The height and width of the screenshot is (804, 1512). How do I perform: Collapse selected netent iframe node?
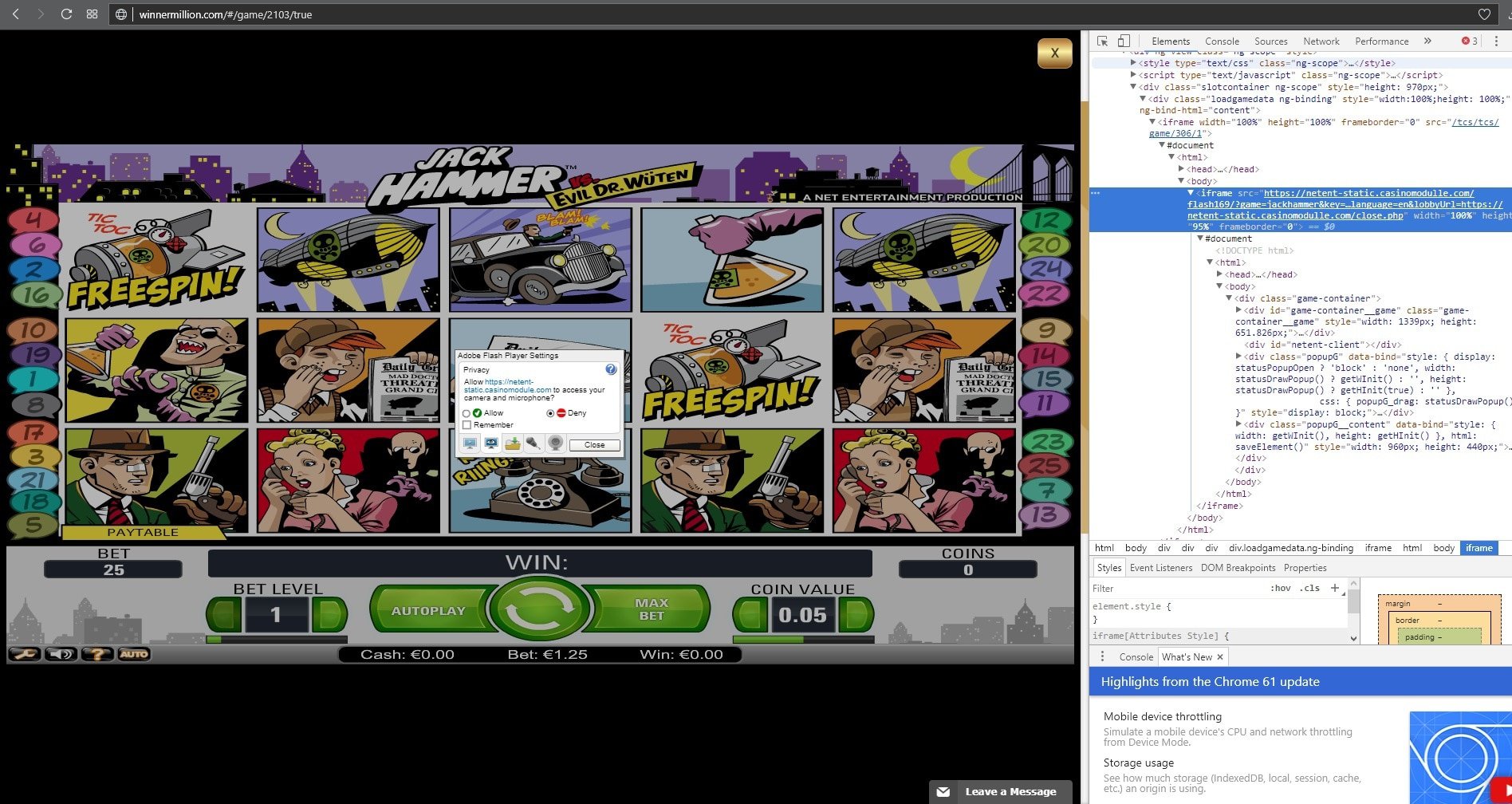1191,193
